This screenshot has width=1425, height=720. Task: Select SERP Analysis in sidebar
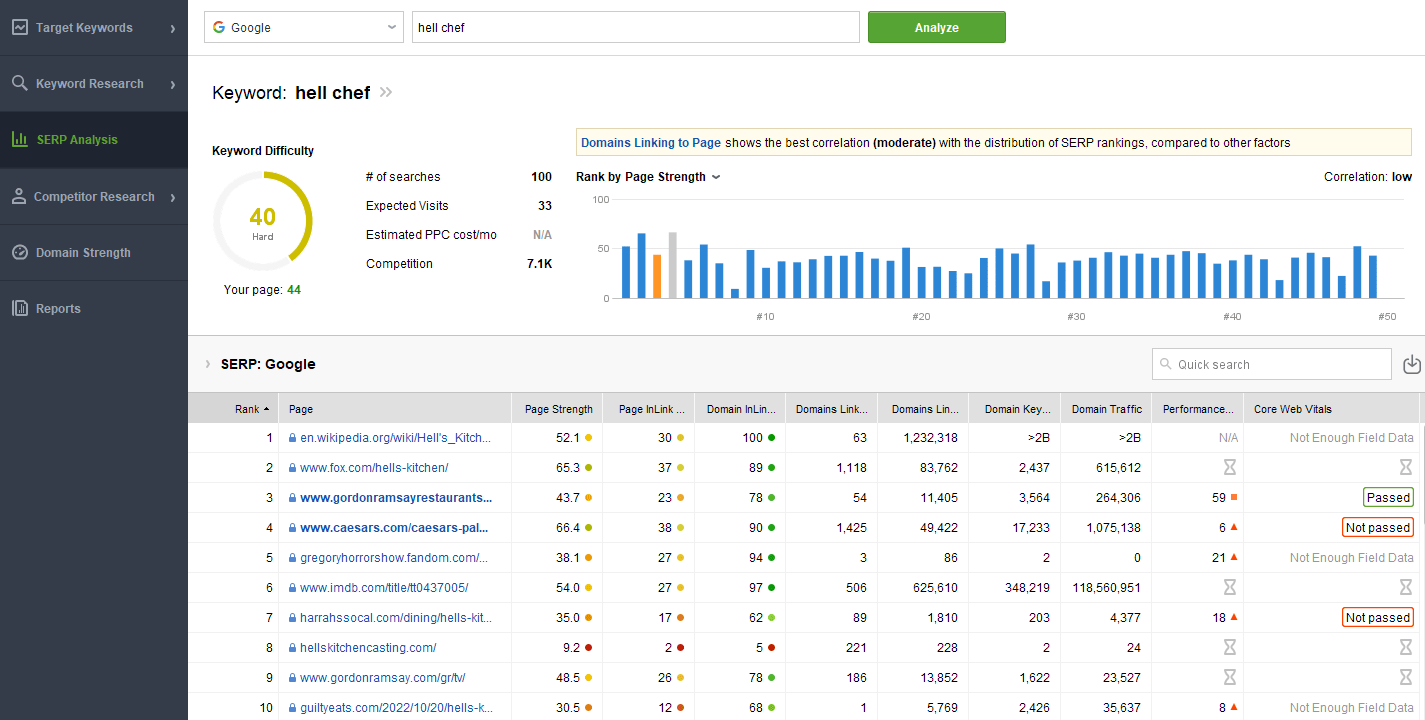94,140
